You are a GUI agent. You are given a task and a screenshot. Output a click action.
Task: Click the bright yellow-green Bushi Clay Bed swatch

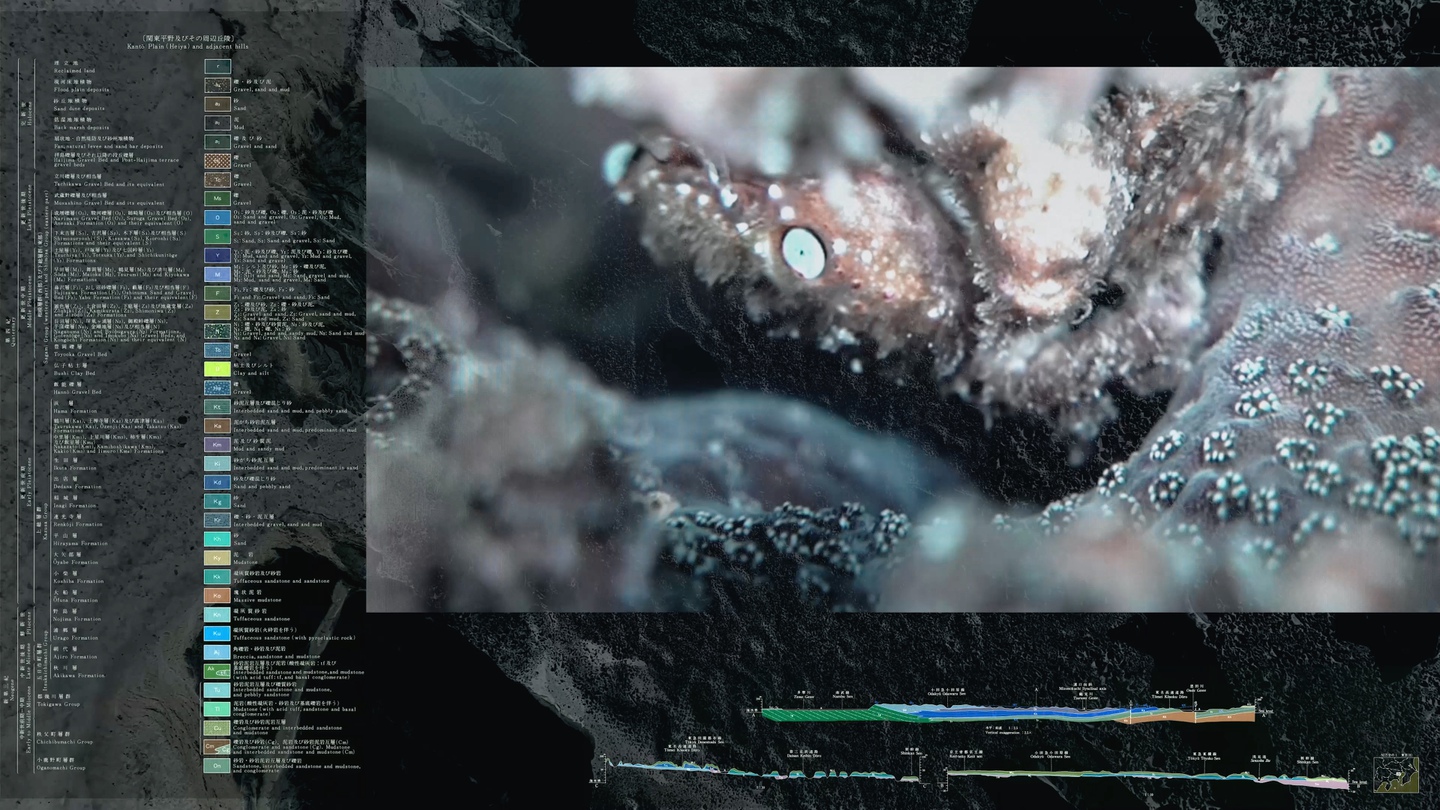pyautogui.click(x=218, y=369)
